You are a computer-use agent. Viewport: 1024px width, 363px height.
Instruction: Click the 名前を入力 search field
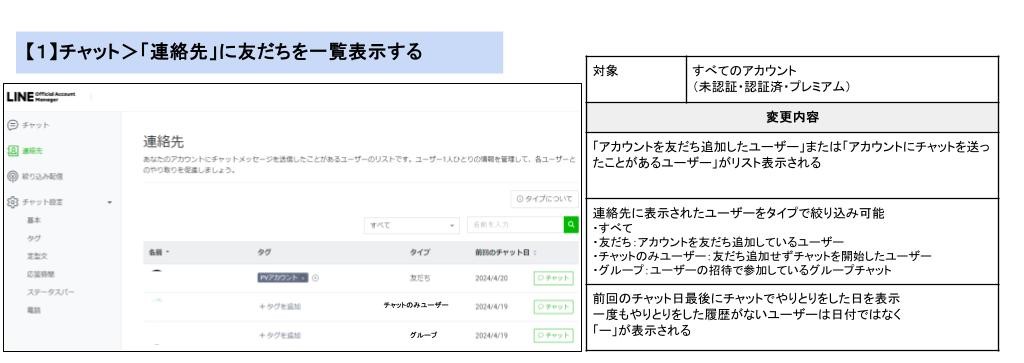pyautogui.click(x=515, y=225)
